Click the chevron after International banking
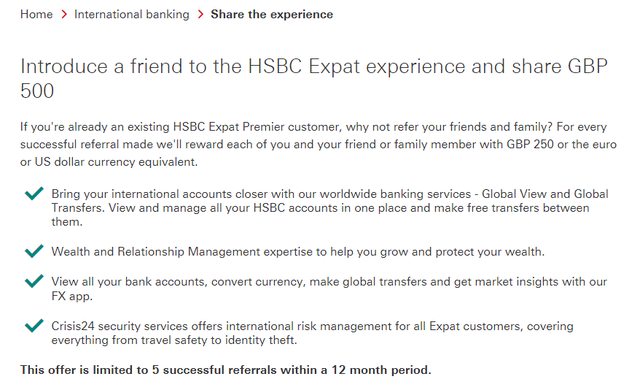Image resolution: width=640 pixels, height=390 pixels. pyautogui.click(x=200, y=14)
